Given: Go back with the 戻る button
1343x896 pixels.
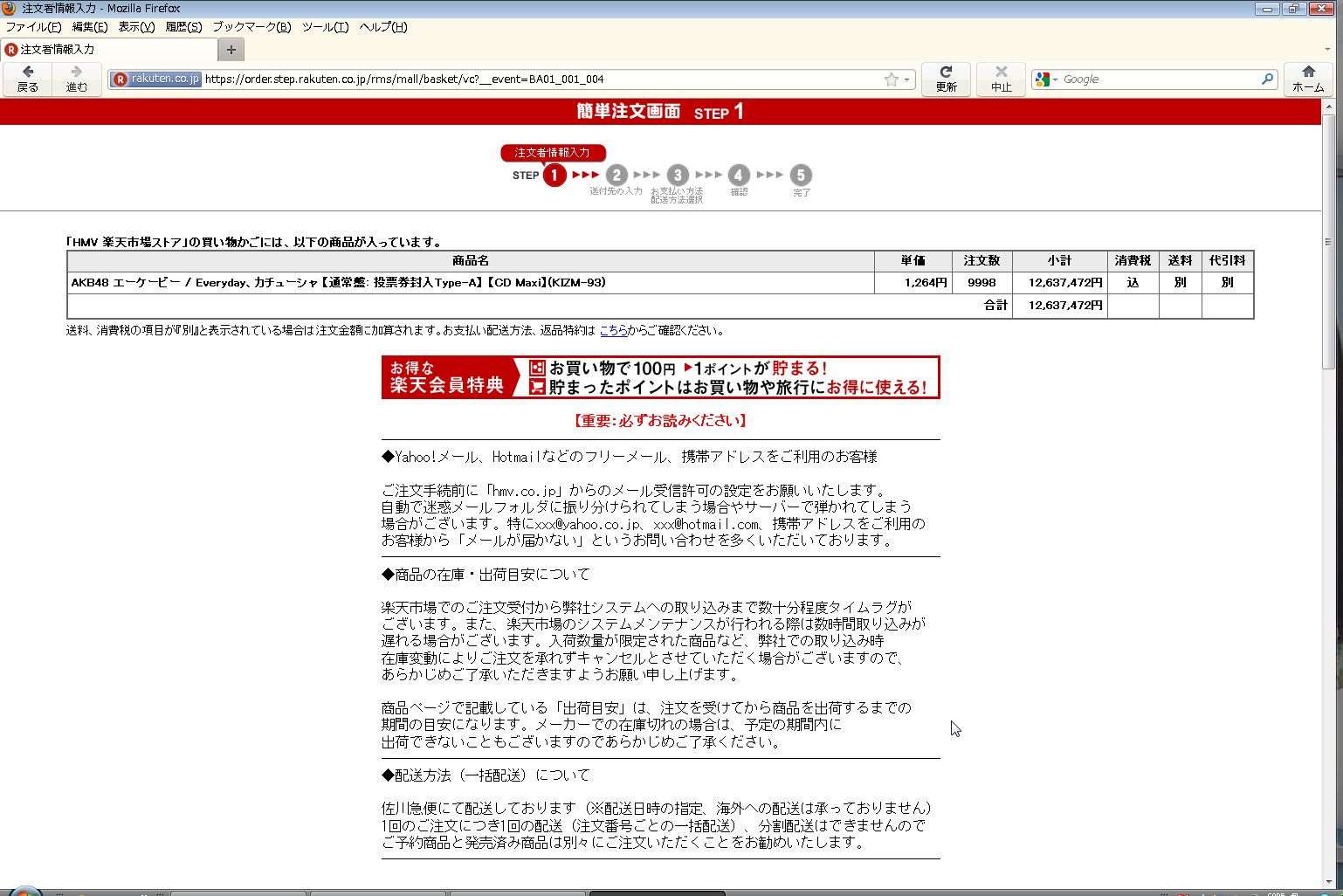Looking at the screenshot, I should point(28,79).
